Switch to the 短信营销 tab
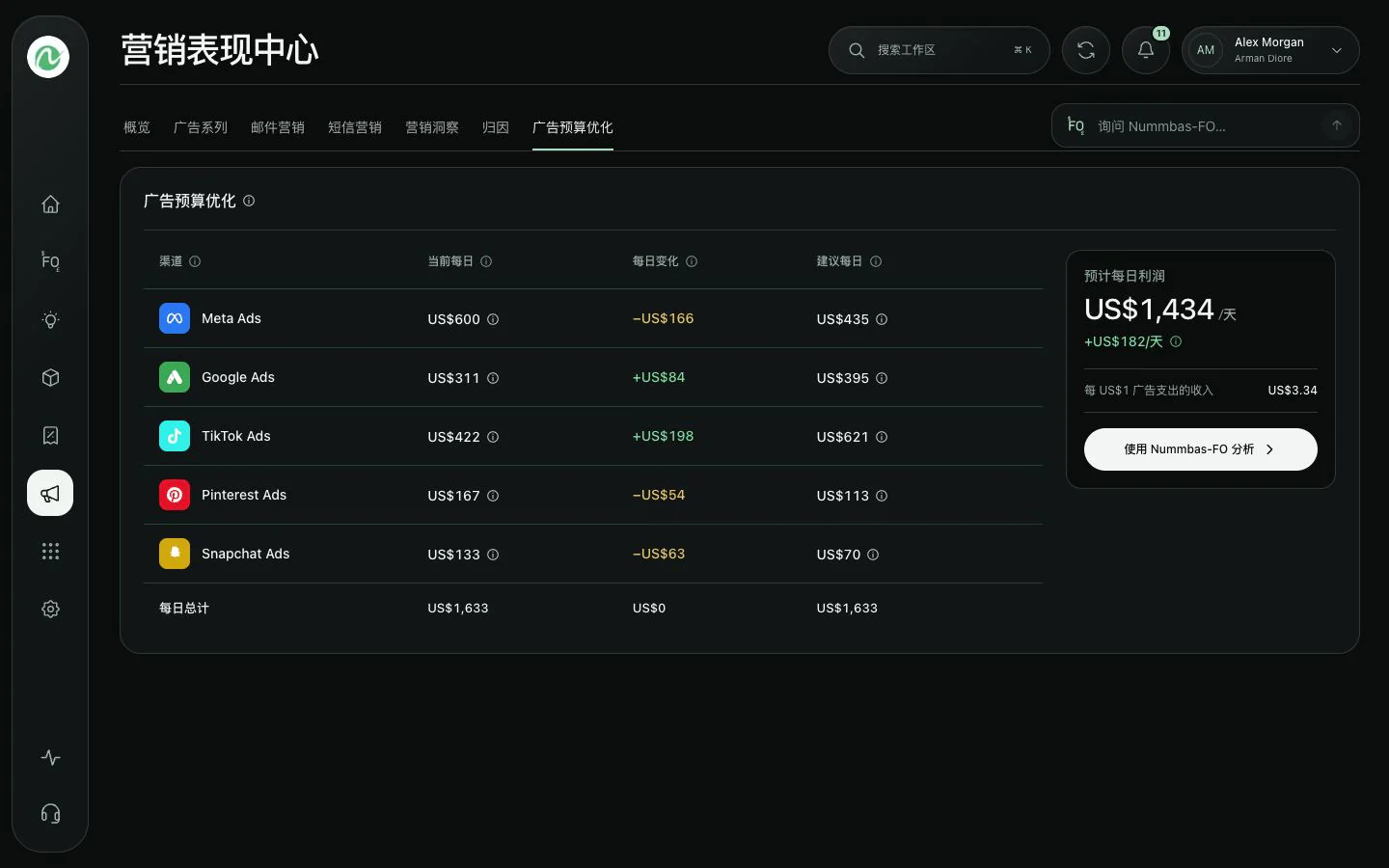Viewport: 1389px width, 868px height. pos(355,127)
